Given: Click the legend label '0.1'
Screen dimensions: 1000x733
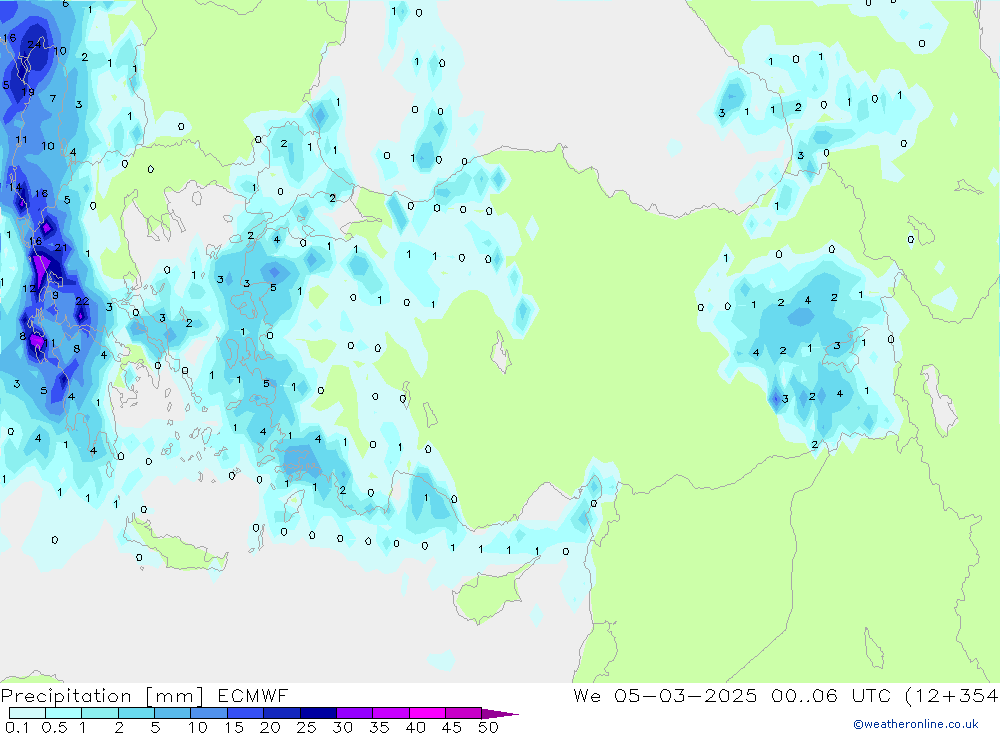Looking at the screenshot, I should [17, 727].
